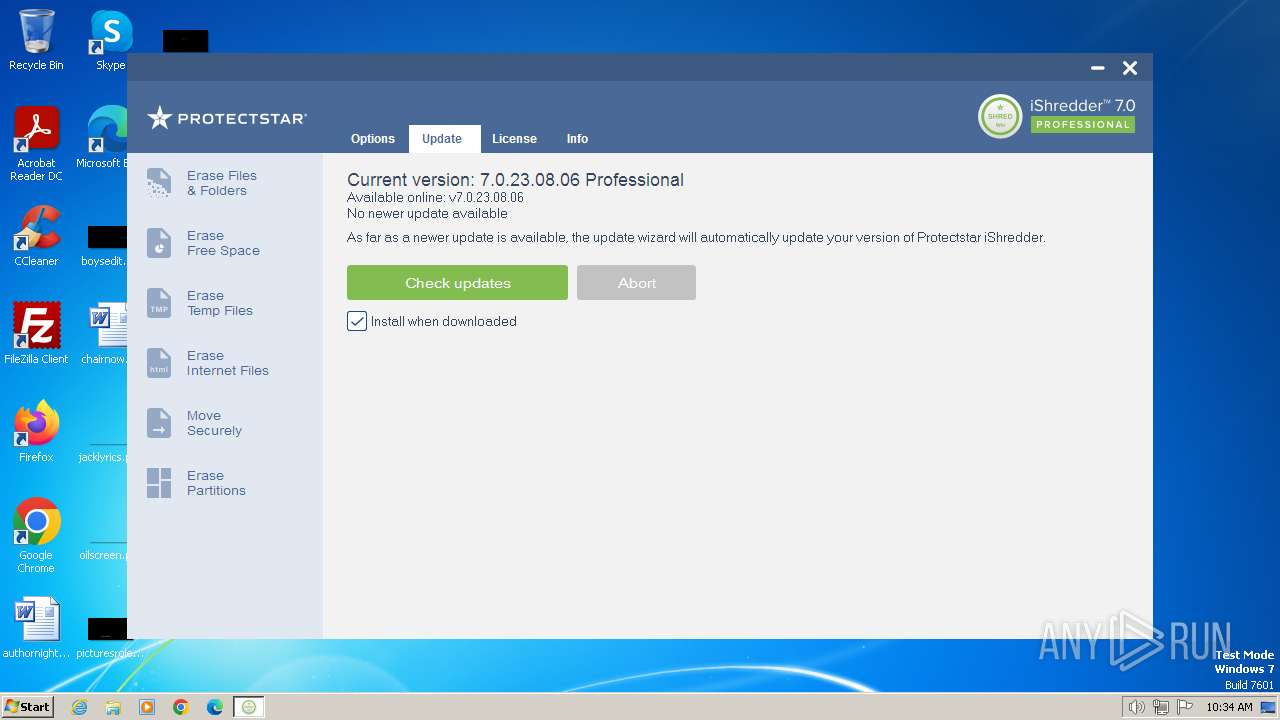Screen dimensions: 1280x720
Task: Open Erase Partitions grid icon
Action: pyautogui.click(x=159, y=483)
